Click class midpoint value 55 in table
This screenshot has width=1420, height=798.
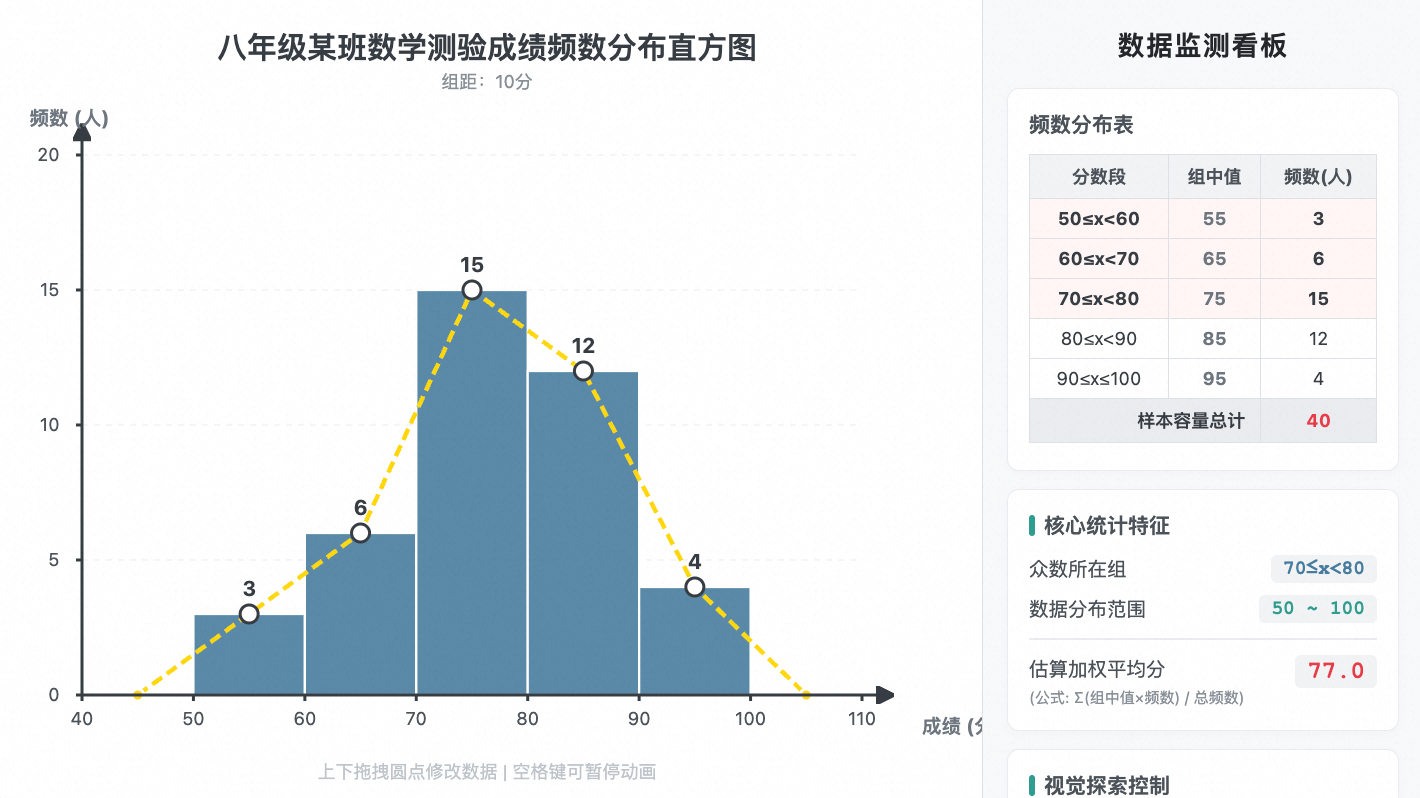pyautogui.click(x=1215, y=219)
